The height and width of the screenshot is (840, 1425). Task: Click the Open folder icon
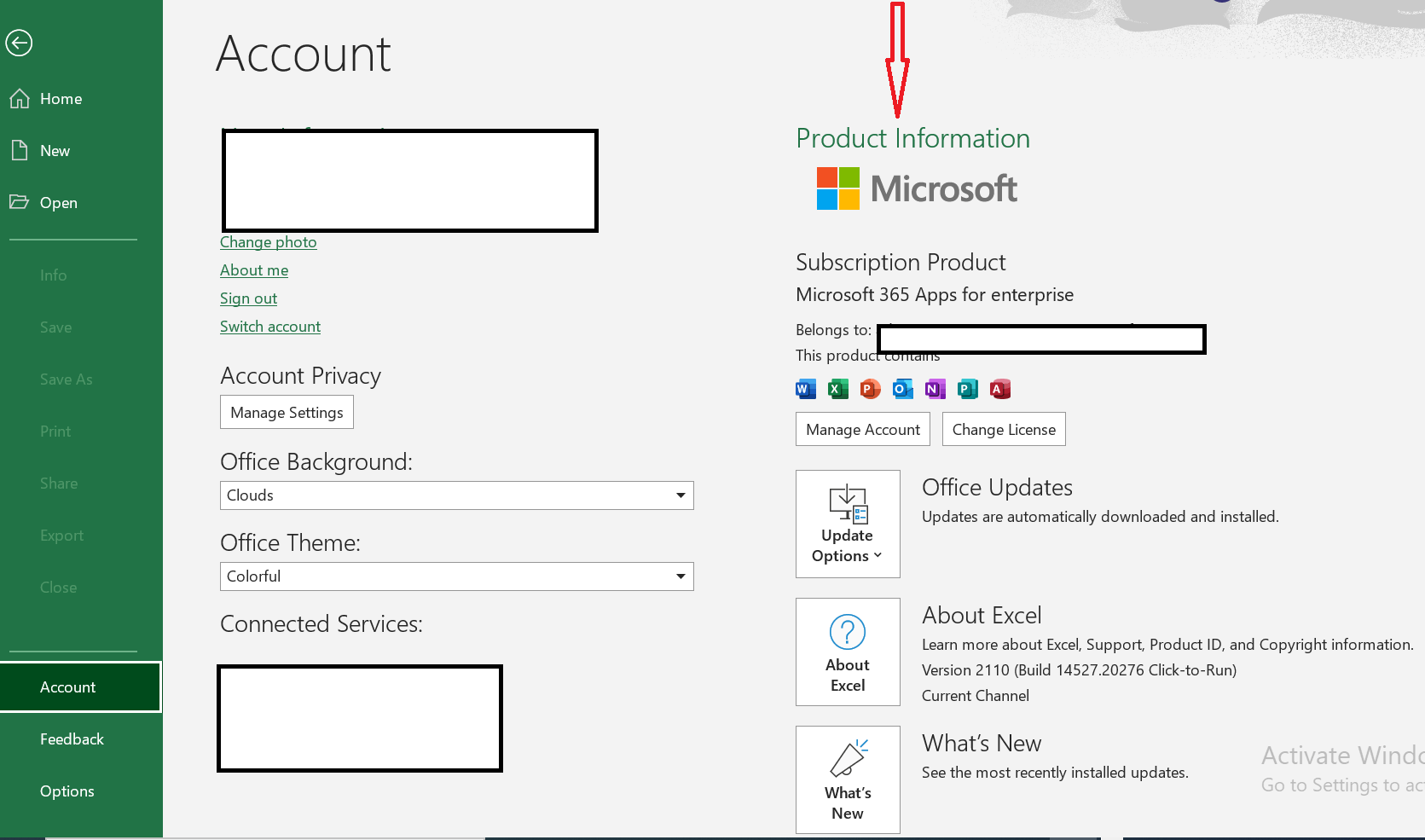[x=20, y=202]
